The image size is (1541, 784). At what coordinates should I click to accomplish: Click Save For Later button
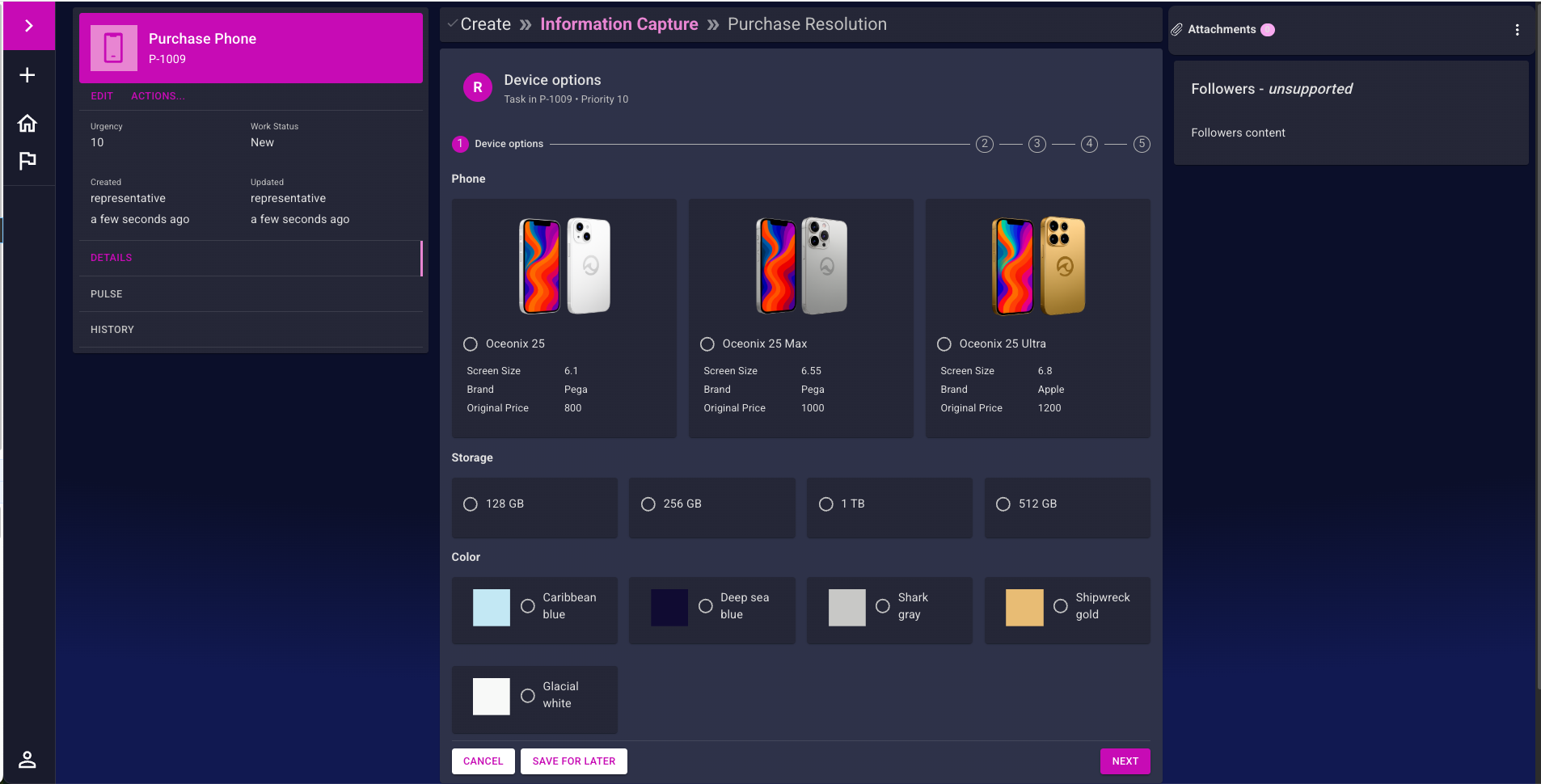click(573, 761)
